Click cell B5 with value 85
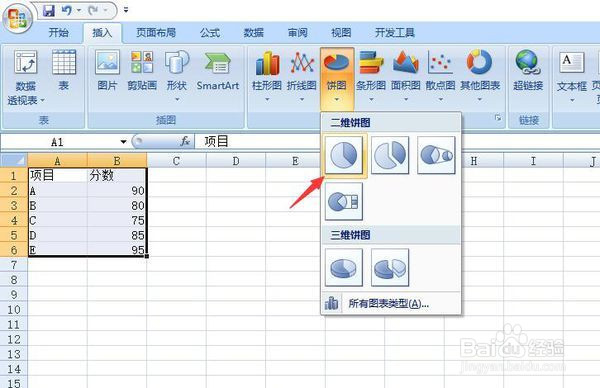Image resolution: width=600 pixels, height=388 pixels. point(117,235)
